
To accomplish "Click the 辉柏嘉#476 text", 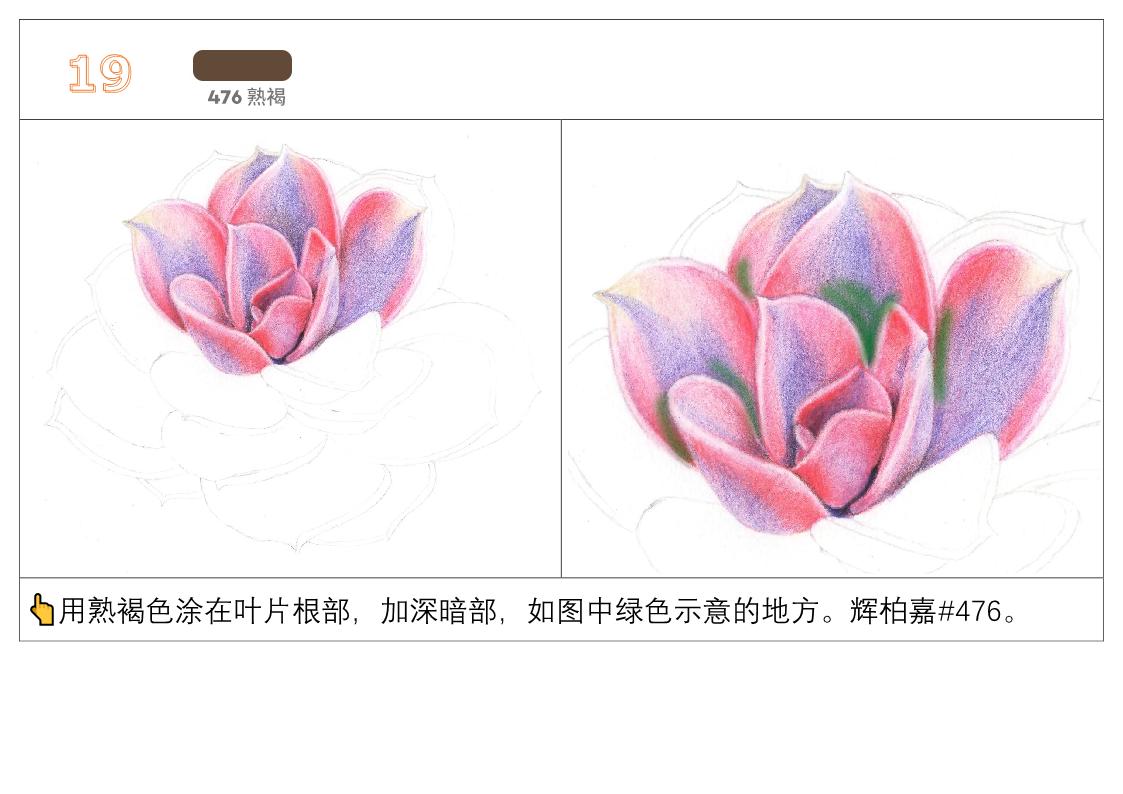I will (925, 611).
